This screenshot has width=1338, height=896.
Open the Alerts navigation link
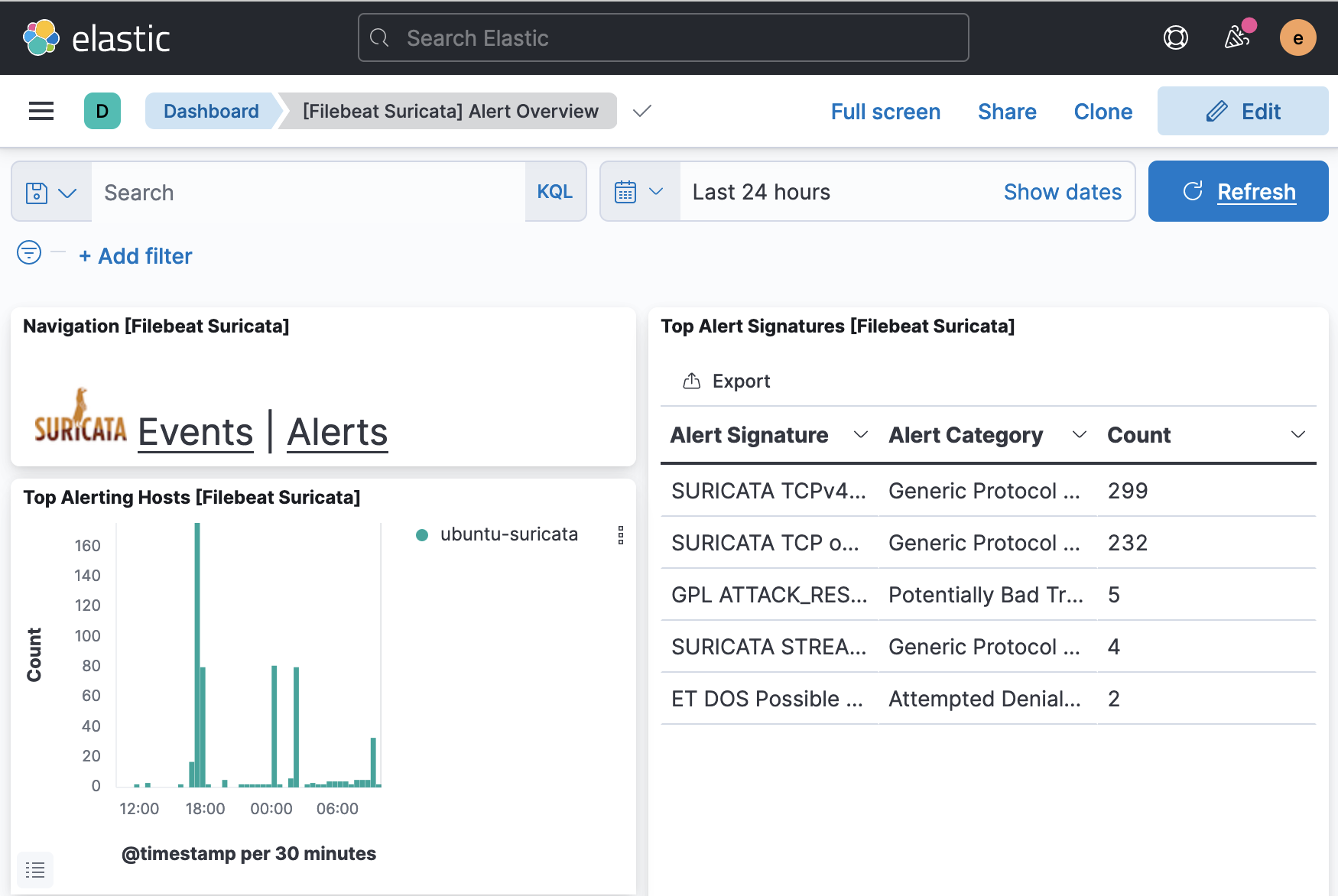(x=337, y=432)
